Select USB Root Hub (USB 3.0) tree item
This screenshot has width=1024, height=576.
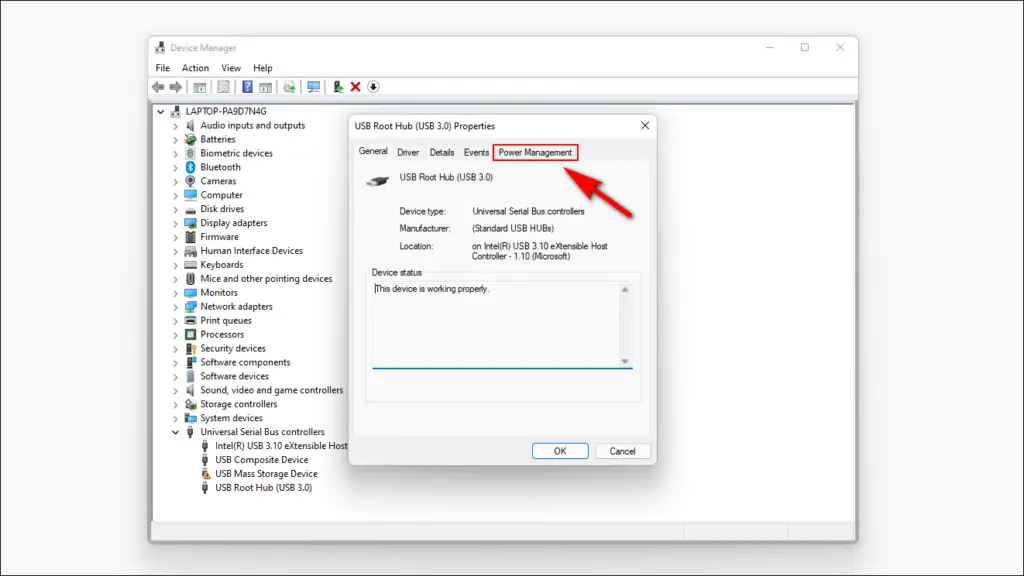tap(263, 487)
